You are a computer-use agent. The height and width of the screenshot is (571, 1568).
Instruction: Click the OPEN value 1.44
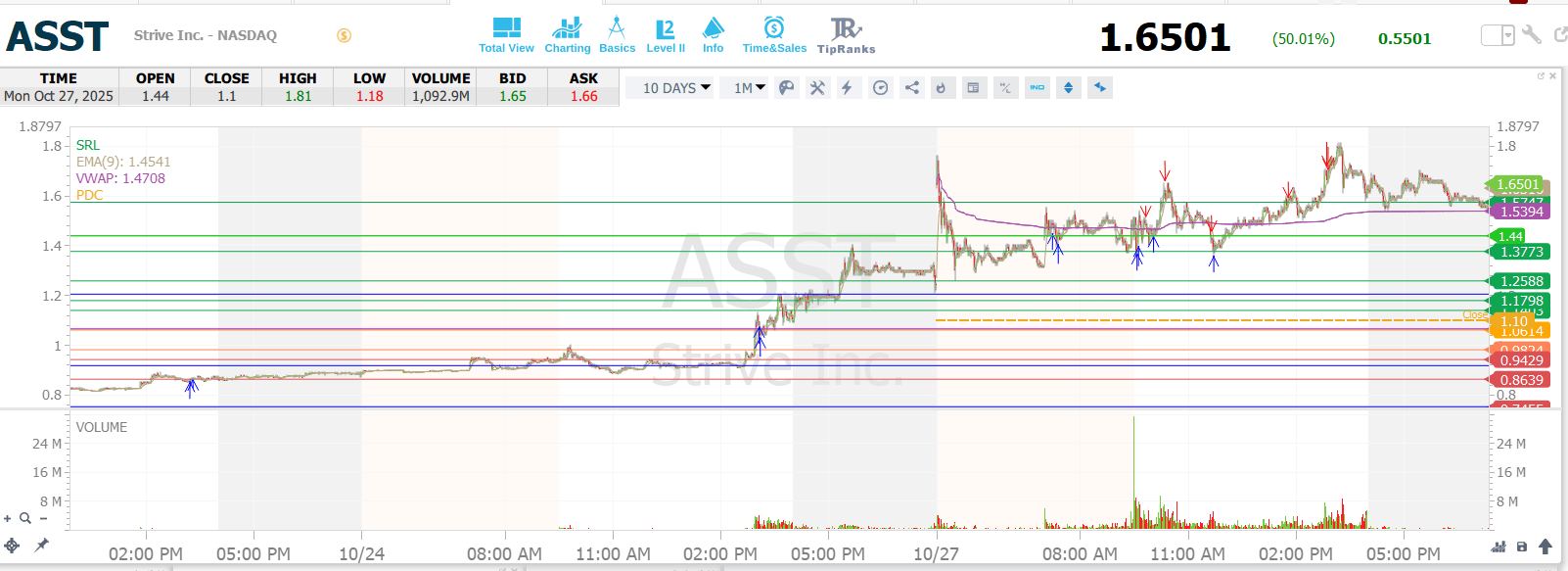coord(155,96)
